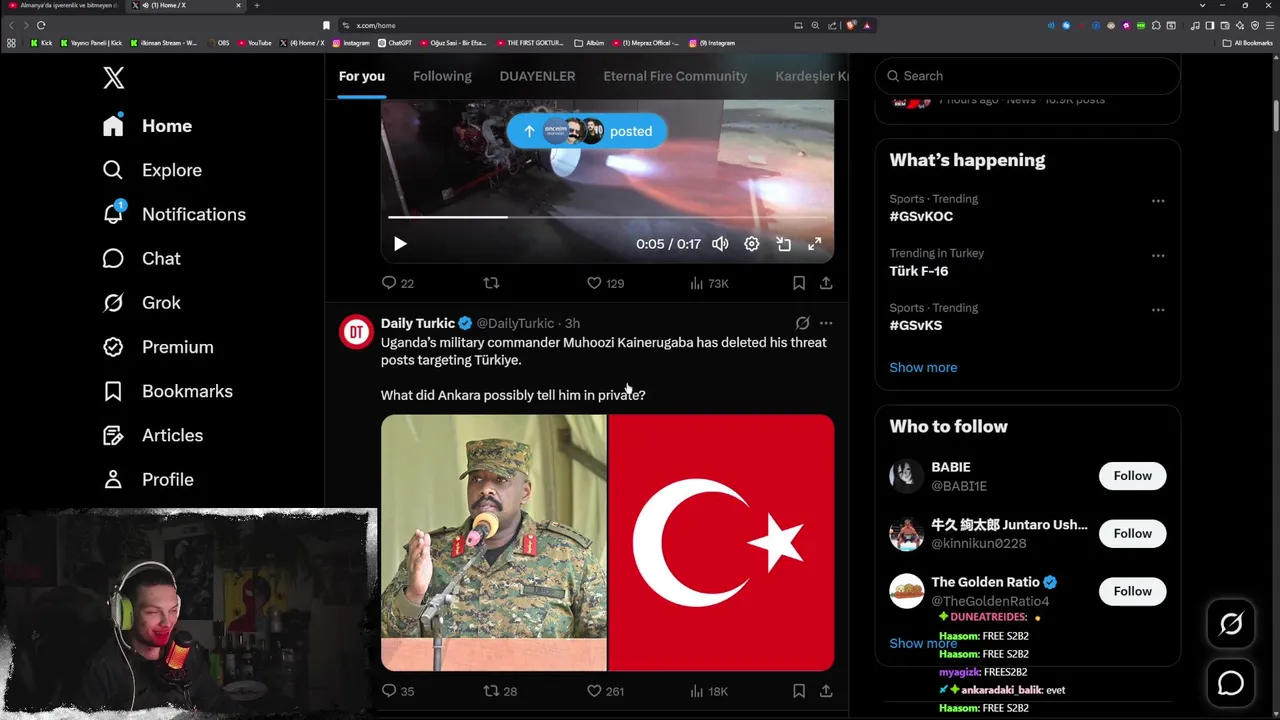The height and width of the screenshot is (720, 1280).
Task: Share the video post
Action: [x=826, y=283]
